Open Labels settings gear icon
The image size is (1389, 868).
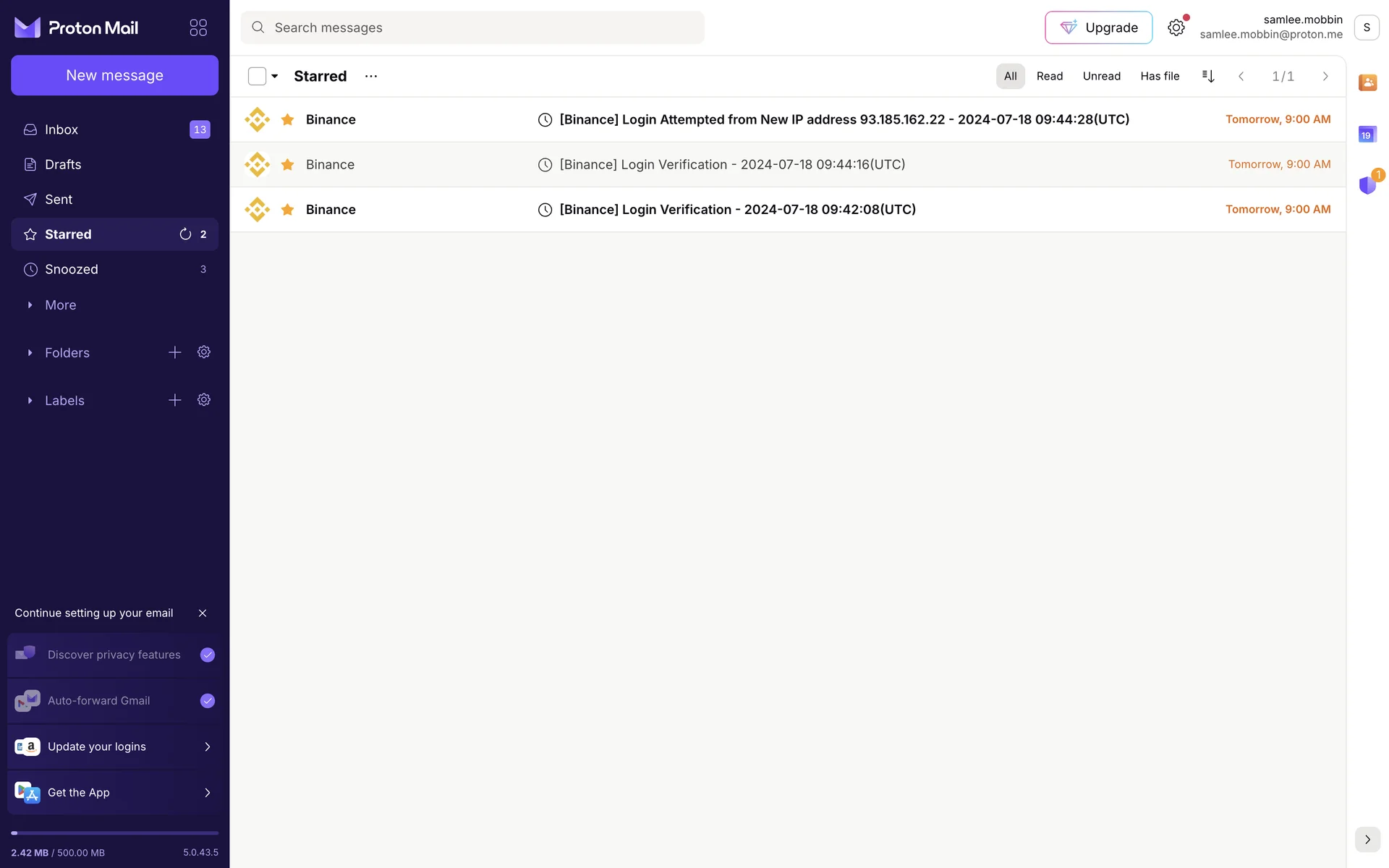(204, 400)
